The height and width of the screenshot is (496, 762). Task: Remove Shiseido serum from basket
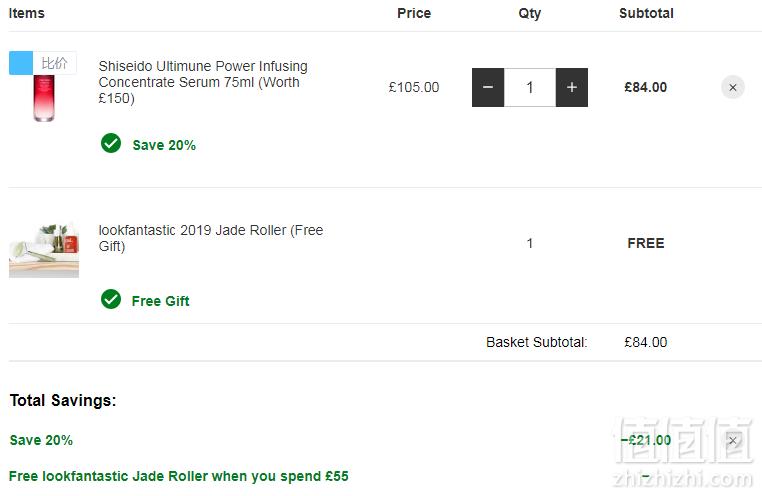point(733,87)
